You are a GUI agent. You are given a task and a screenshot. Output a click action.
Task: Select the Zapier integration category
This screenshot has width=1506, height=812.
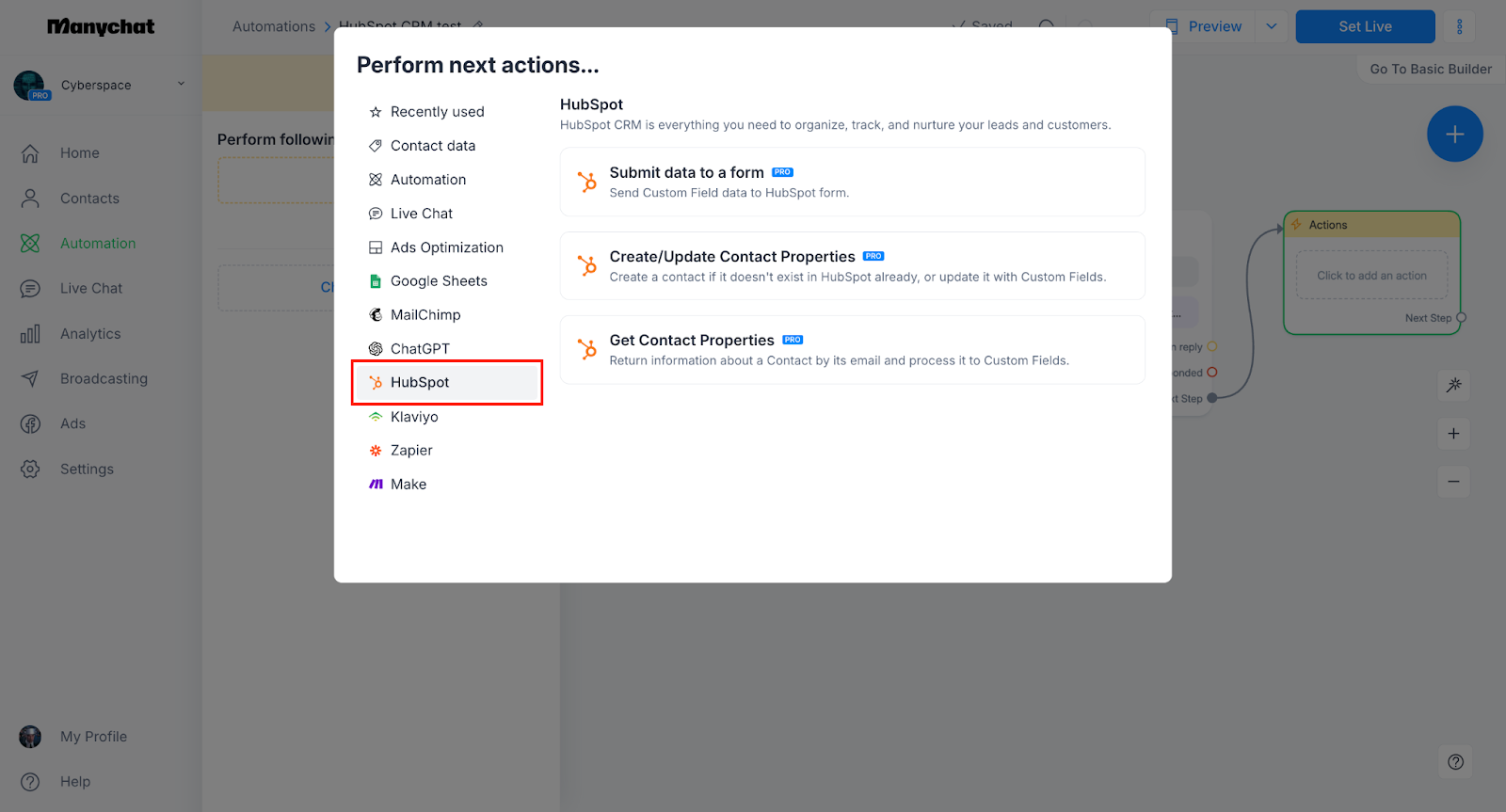point(411,451)
